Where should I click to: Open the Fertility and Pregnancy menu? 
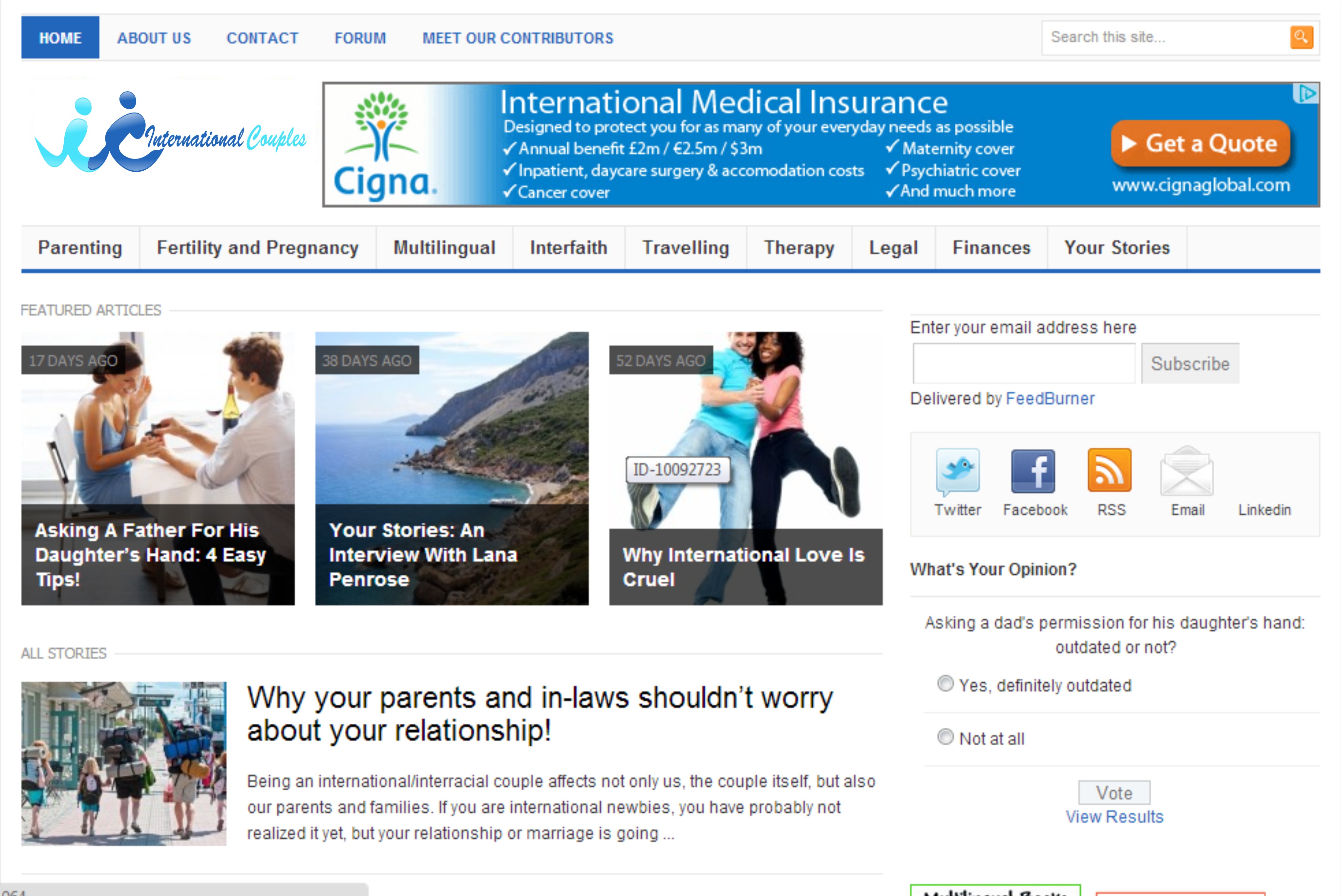point(257,248)
